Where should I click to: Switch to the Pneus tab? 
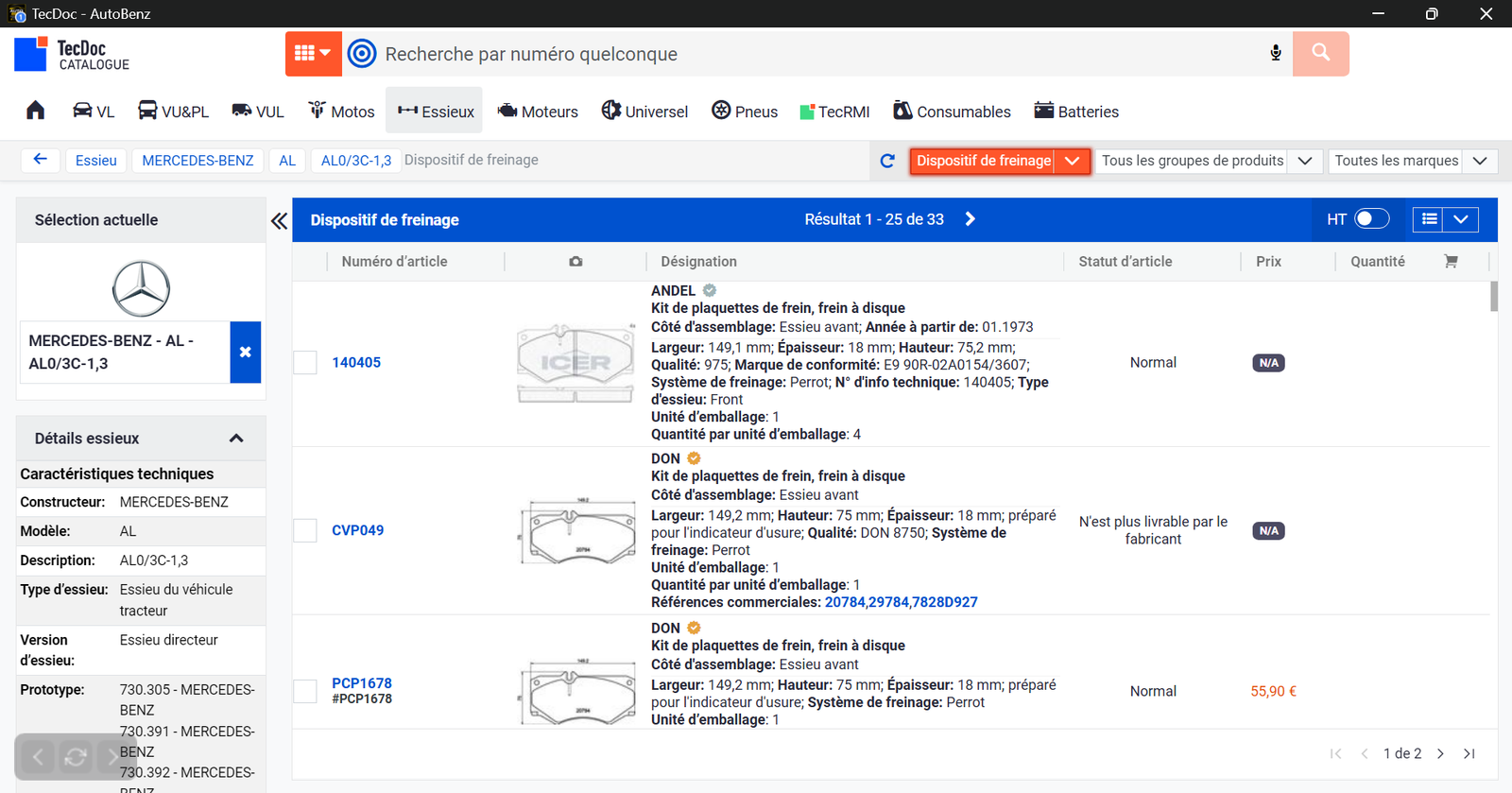pyautogui.click(x=745, y=112)
